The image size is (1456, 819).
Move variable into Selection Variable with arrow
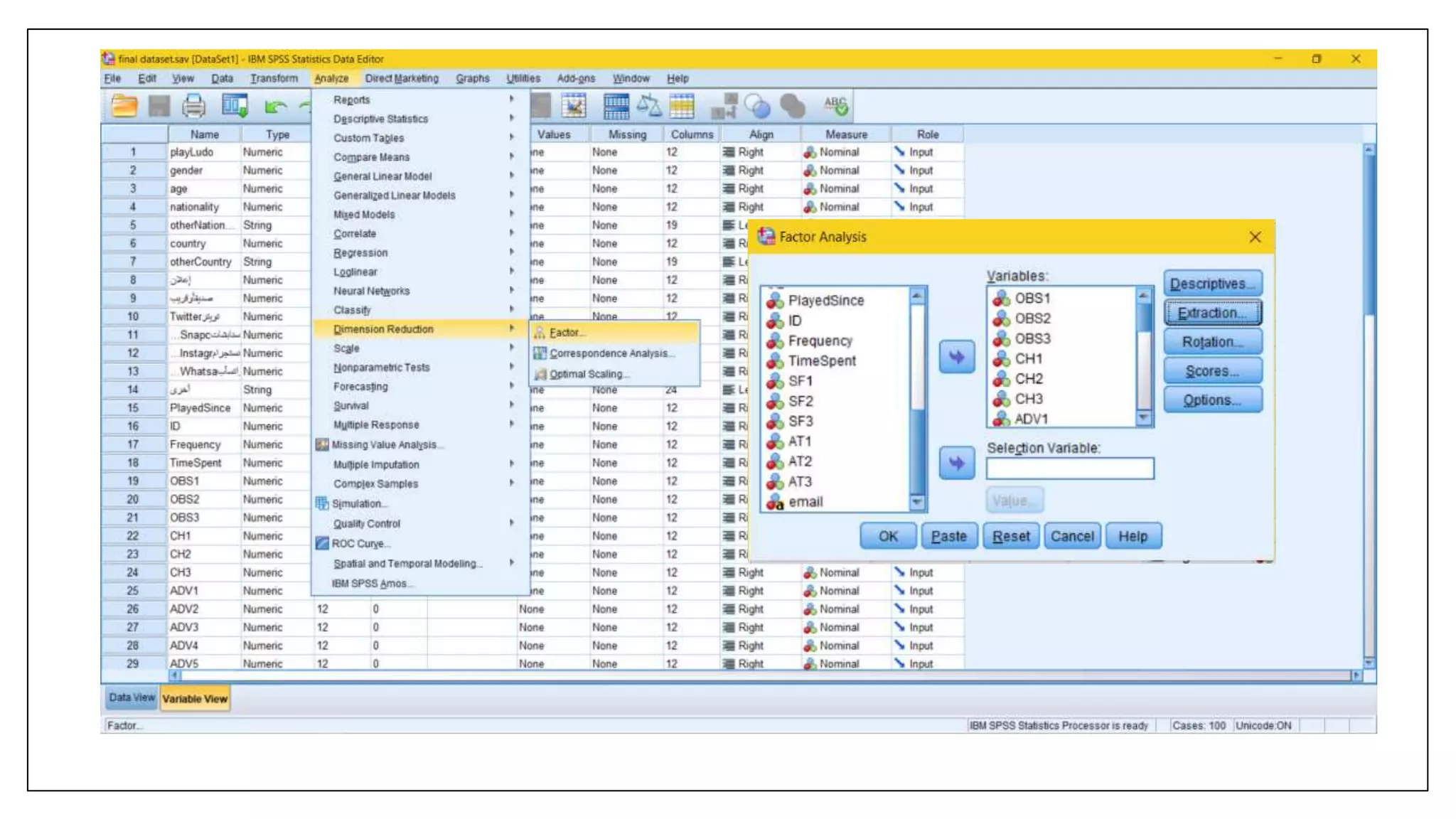pyautogui.click(x=956, y=463)
